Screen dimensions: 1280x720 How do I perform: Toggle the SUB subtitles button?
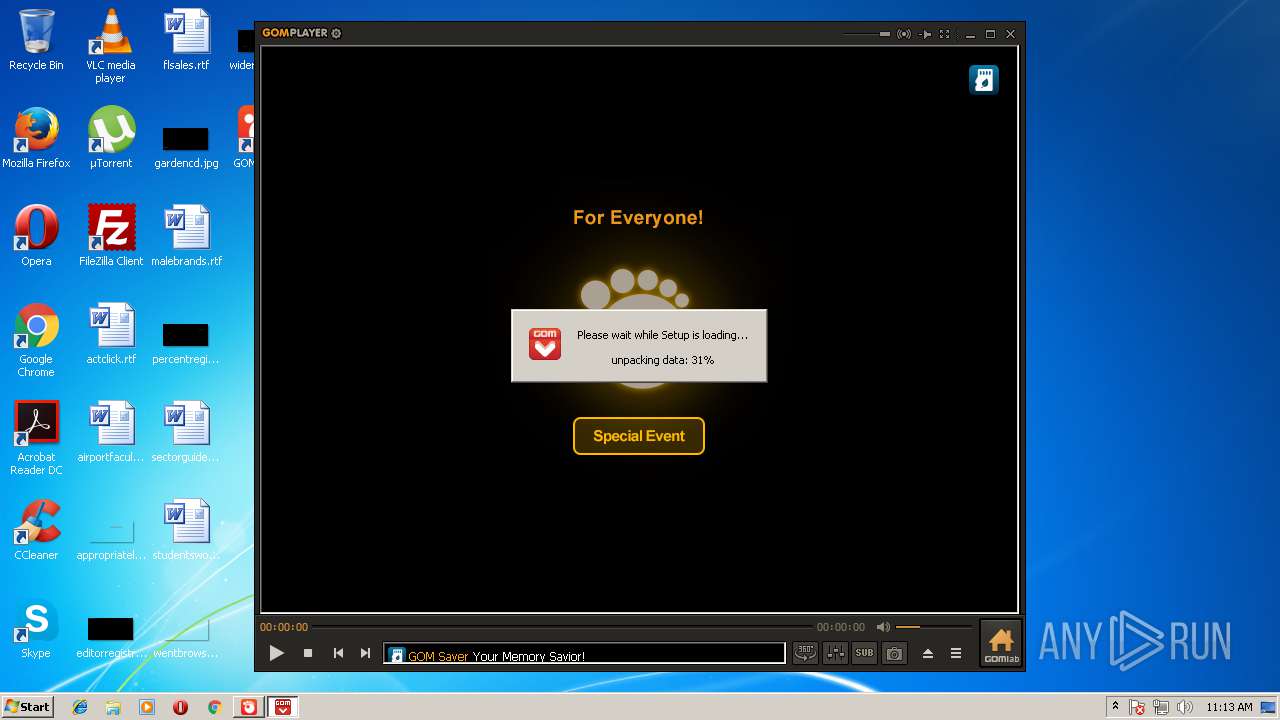click(864, 653)
